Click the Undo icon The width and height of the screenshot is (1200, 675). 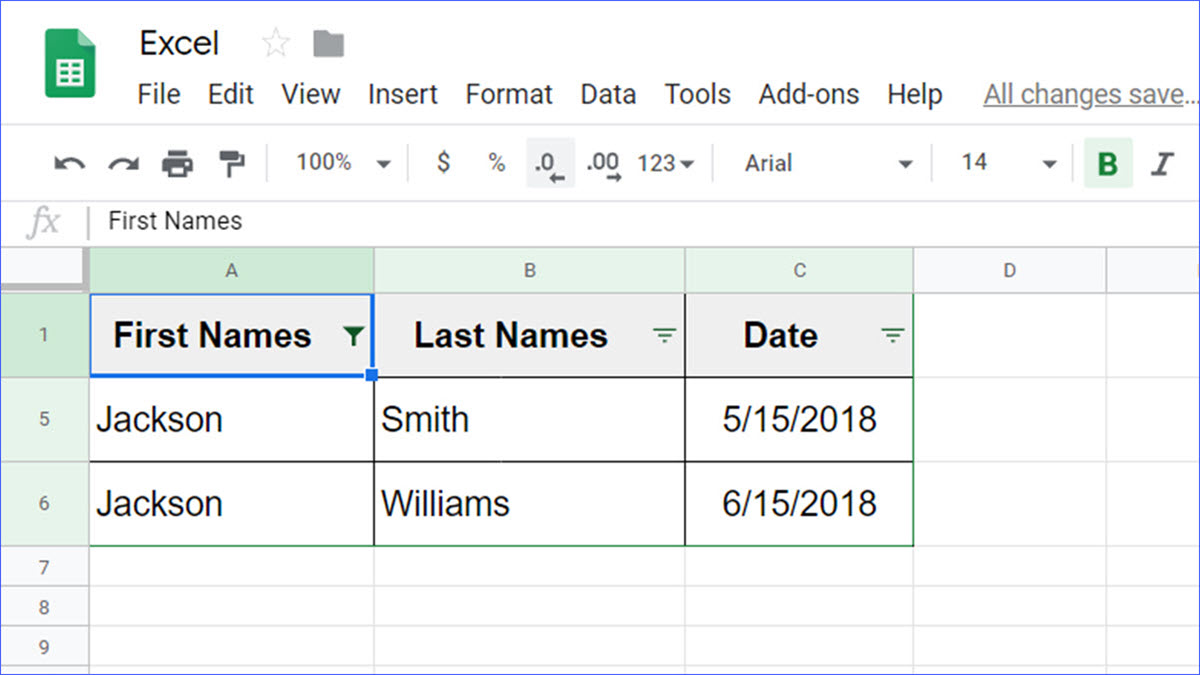68,163
